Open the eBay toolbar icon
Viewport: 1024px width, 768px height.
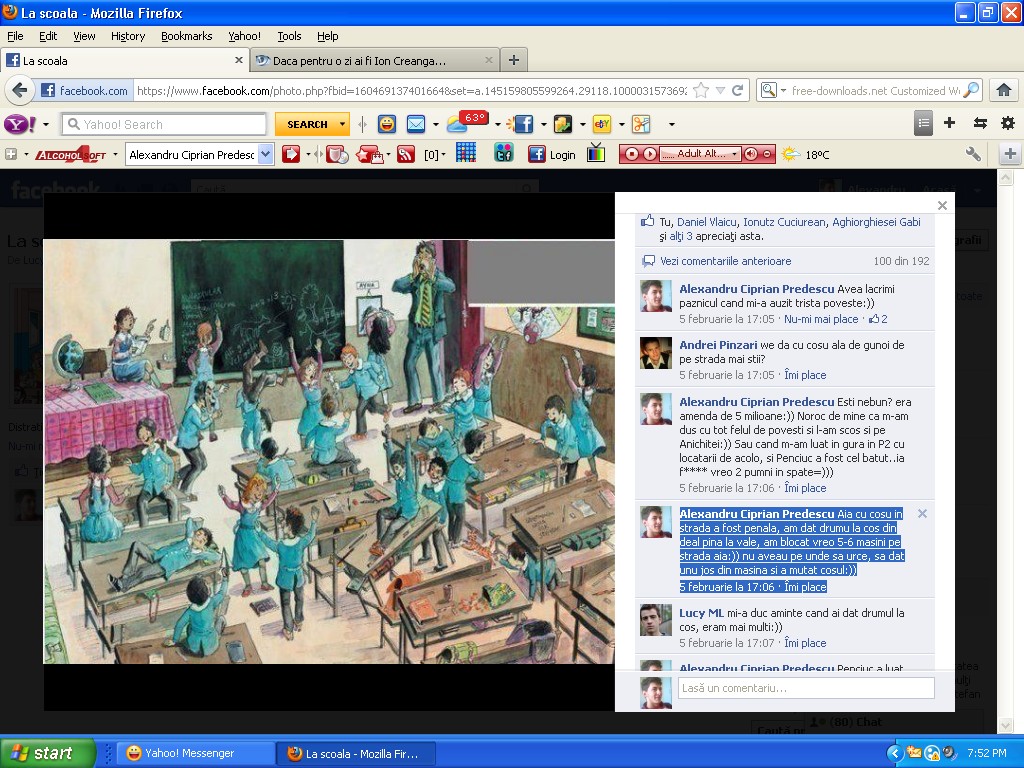(x=601, y=124)
